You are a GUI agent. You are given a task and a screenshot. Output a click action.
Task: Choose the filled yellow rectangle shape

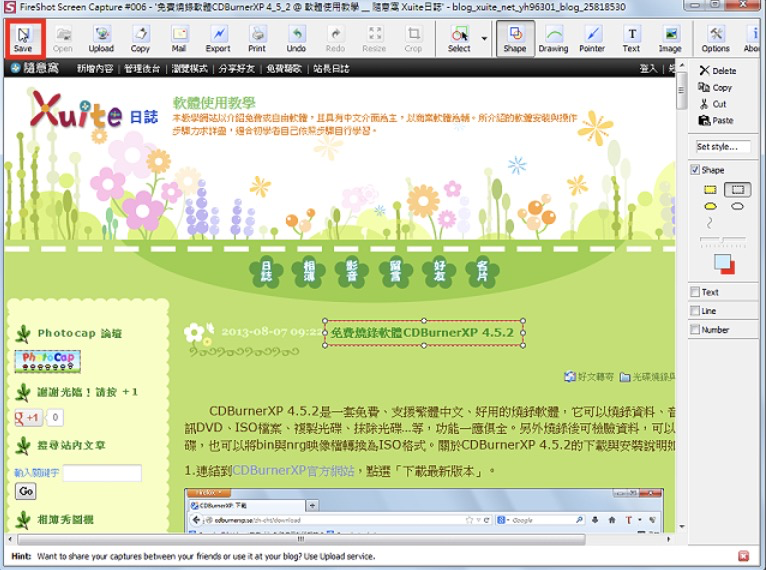[710, 190]
